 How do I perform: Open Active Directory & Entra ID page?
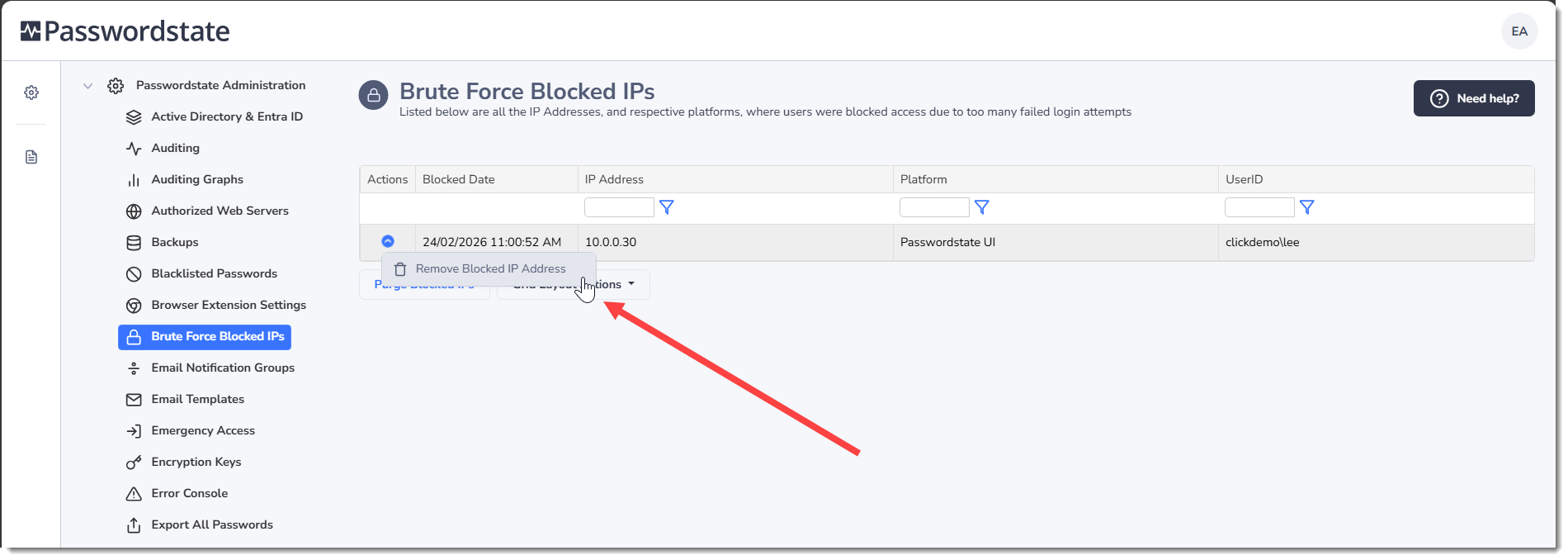(x=227, y=116)
